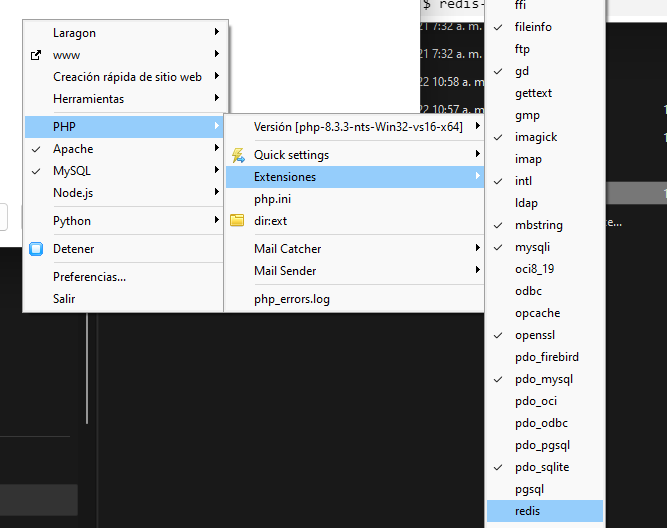Disable the gd extension
The width and height of the screenshot is (667, 528).
pos(545,71)
